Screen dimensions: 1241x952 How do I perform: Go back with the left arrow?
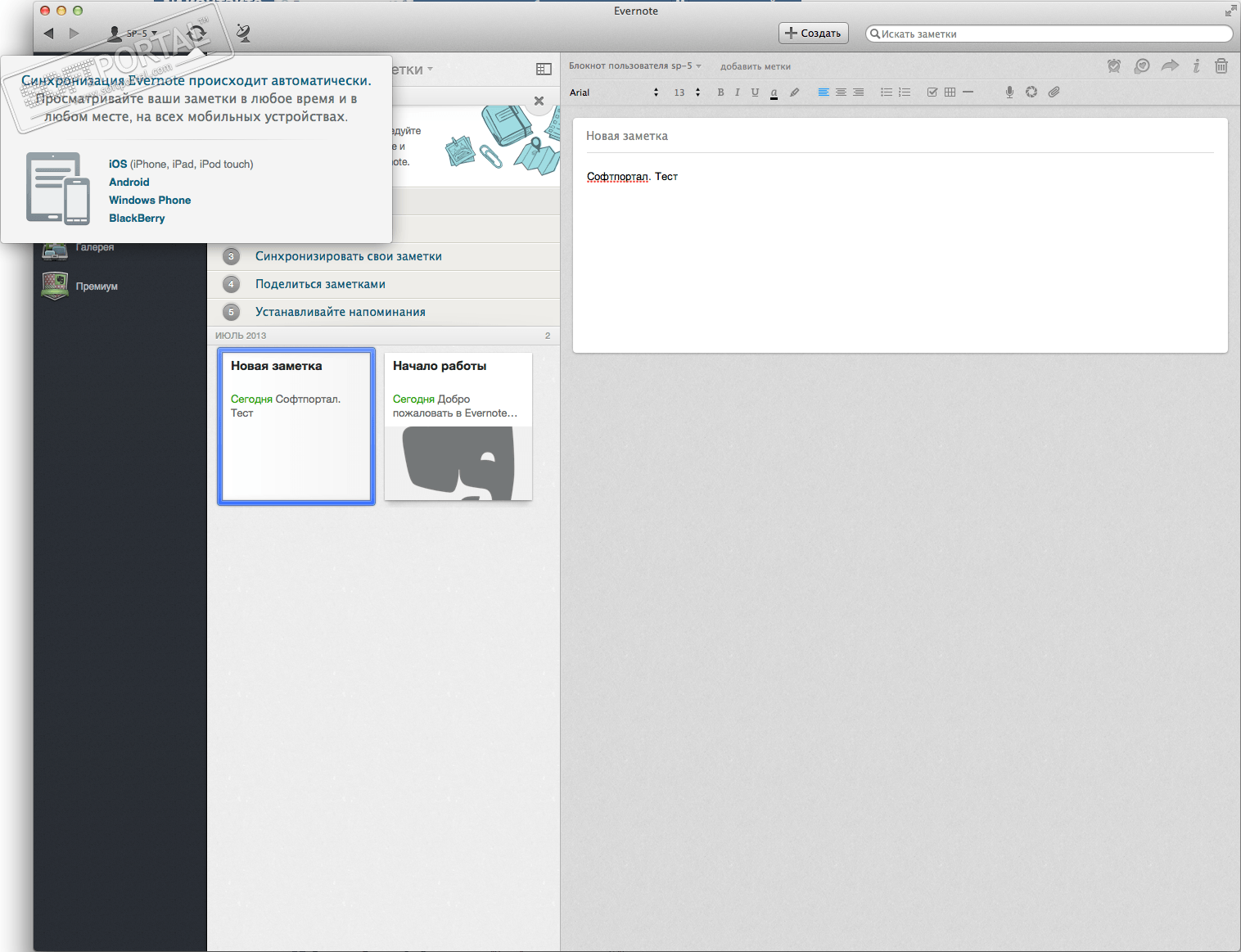tap(48, 34)
